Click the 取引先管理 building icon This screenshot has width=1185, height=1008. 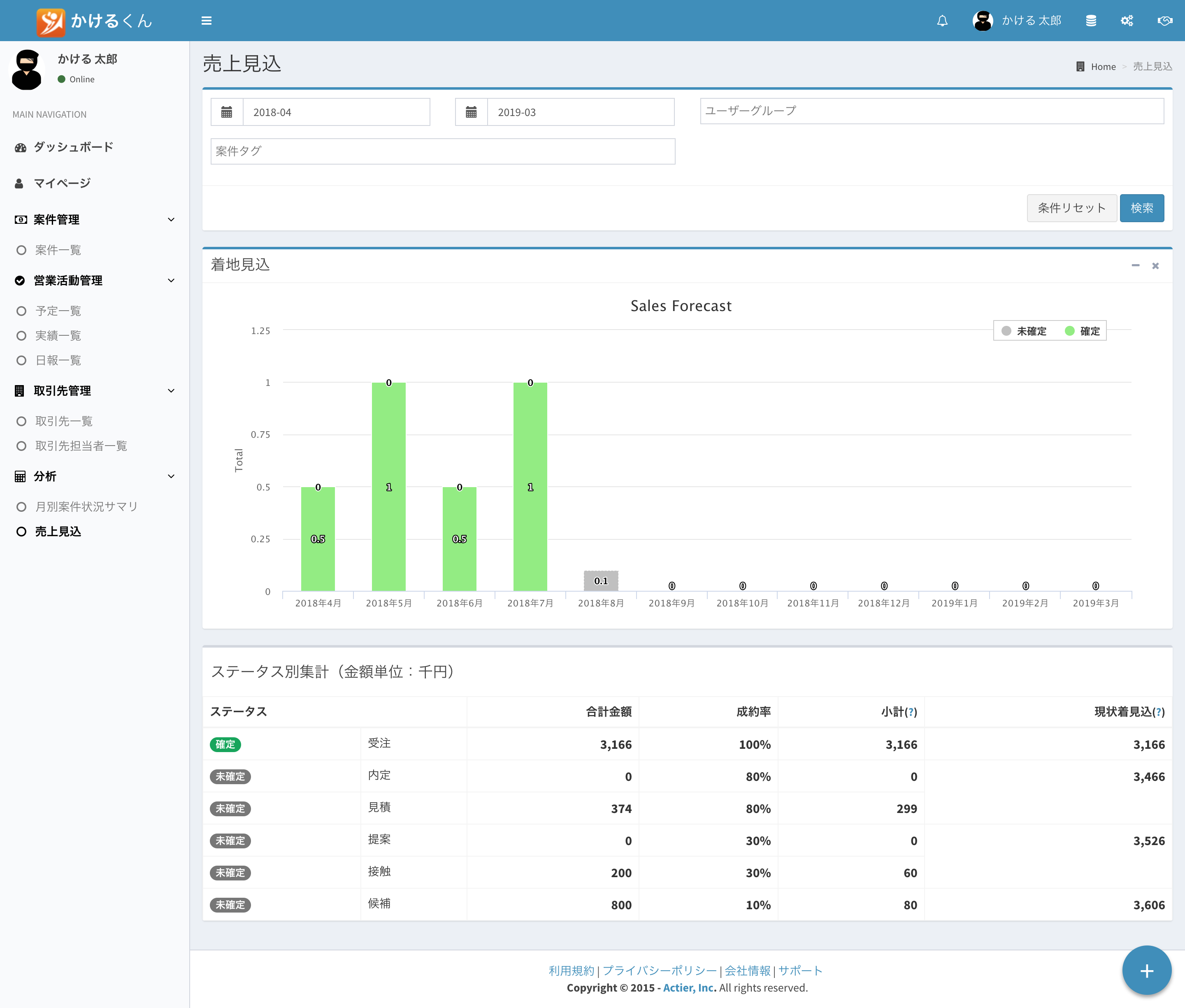[x=19, y=391]
